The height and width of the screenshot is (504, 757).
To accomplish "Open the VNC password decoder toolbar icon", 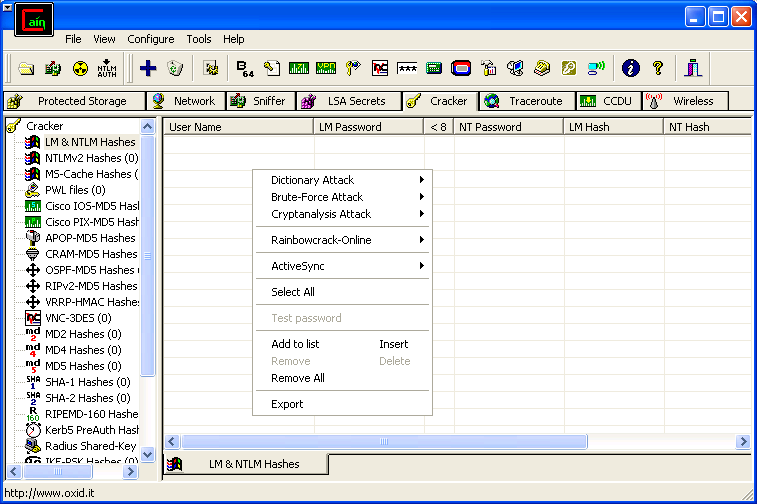I will tap(380, 68).
